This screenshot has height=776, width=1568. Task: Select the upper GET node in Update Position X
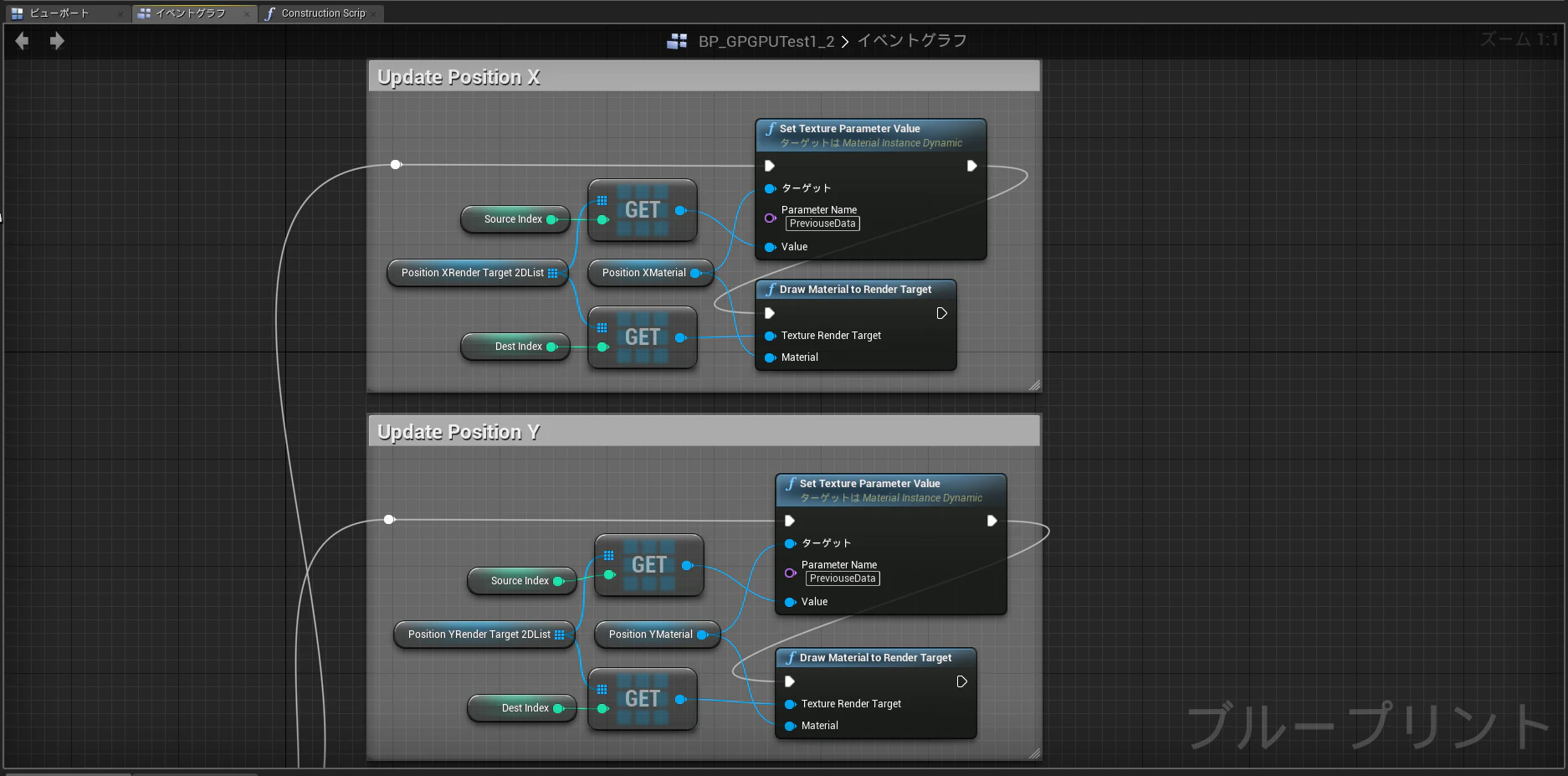pyautogui.click(x=643, y=210)
